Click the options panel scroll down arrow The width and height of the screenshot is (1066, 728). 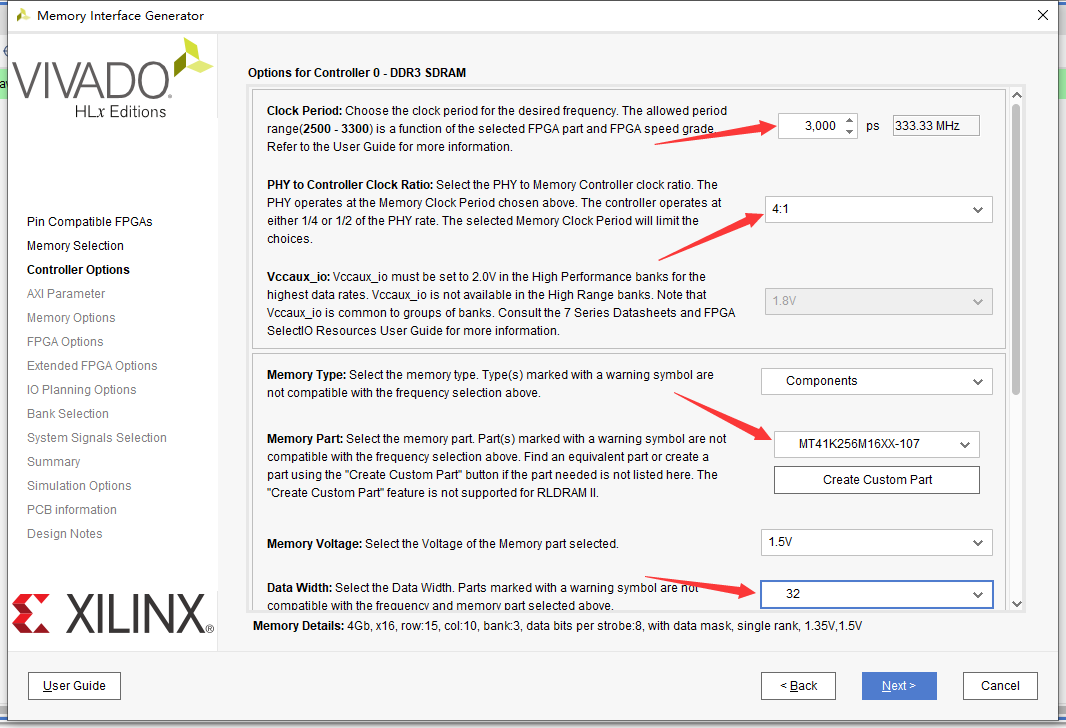(1016, 604)
